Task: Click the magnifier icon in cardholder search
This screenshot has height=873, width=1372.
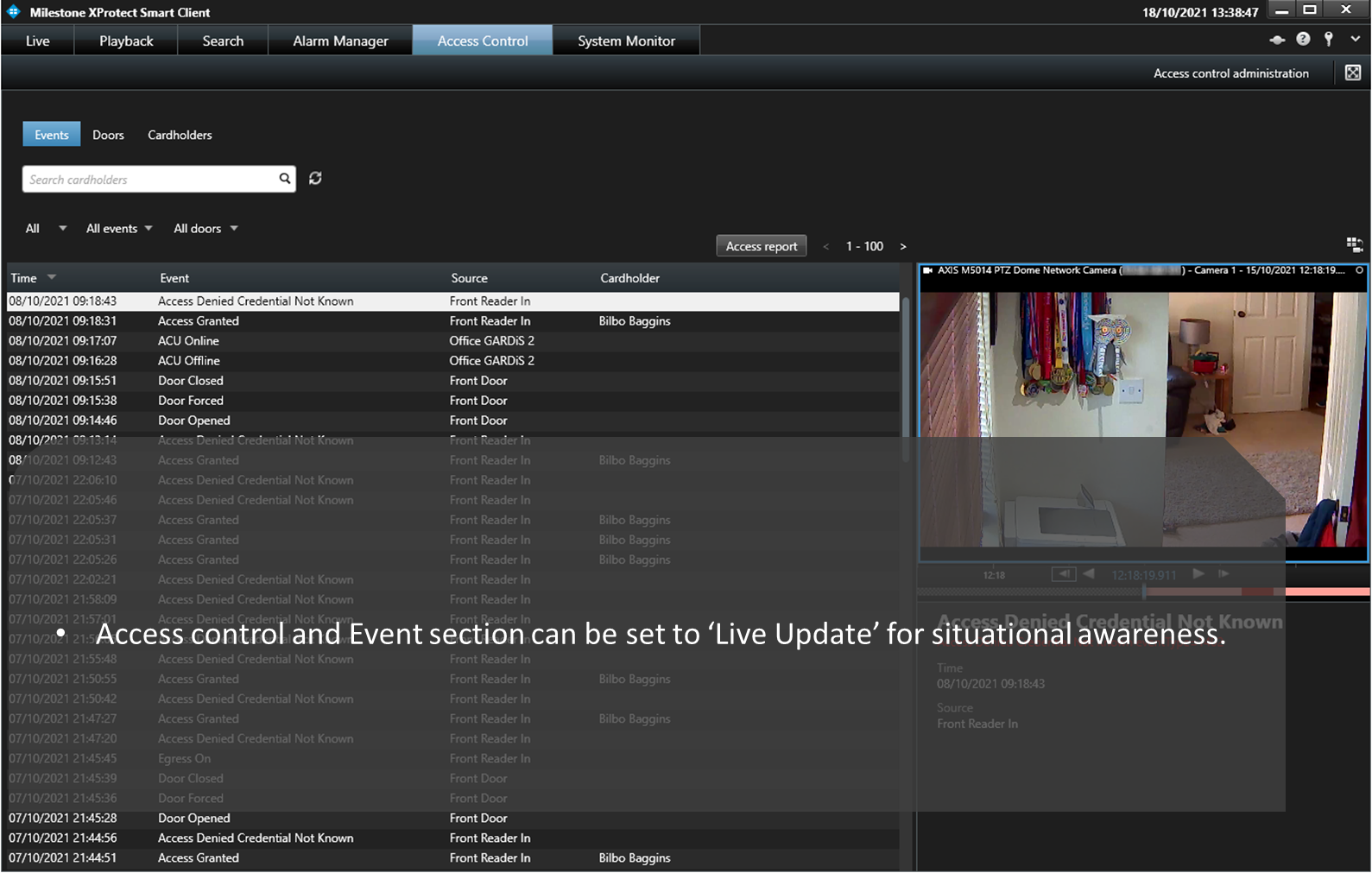Action: pos(284,179)
